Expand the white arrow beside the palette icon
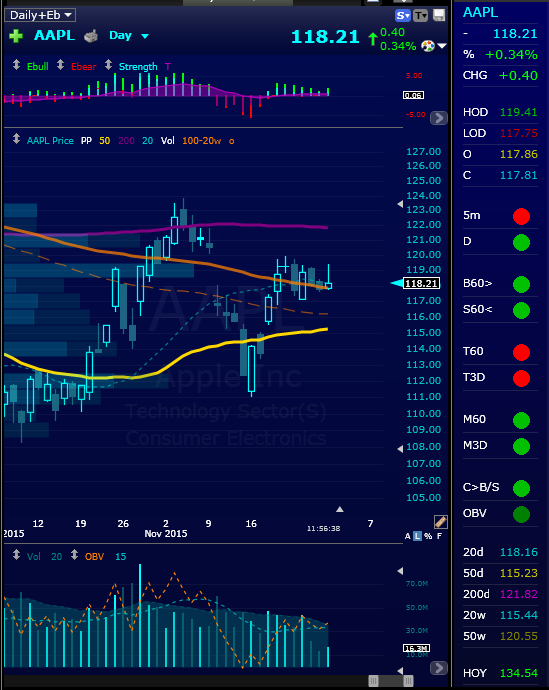 [442, 46]
